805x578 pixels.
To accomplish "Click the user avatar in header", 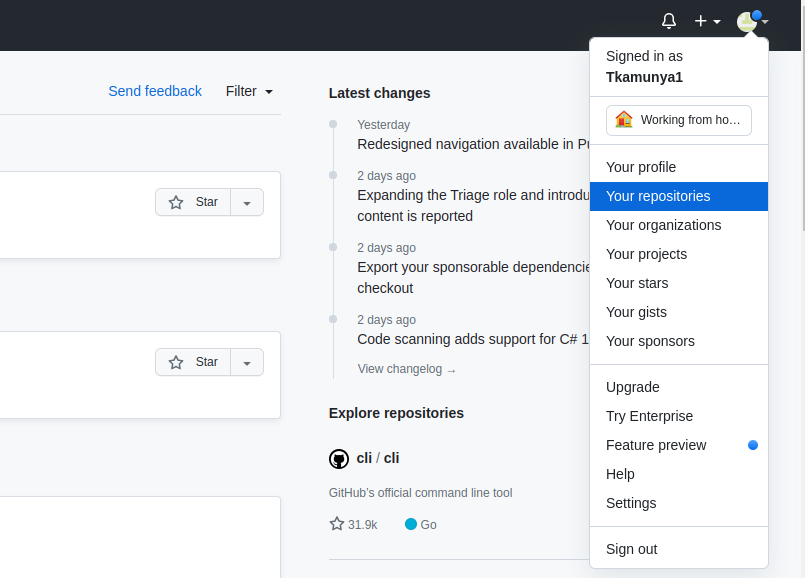I will click(747, 21).
